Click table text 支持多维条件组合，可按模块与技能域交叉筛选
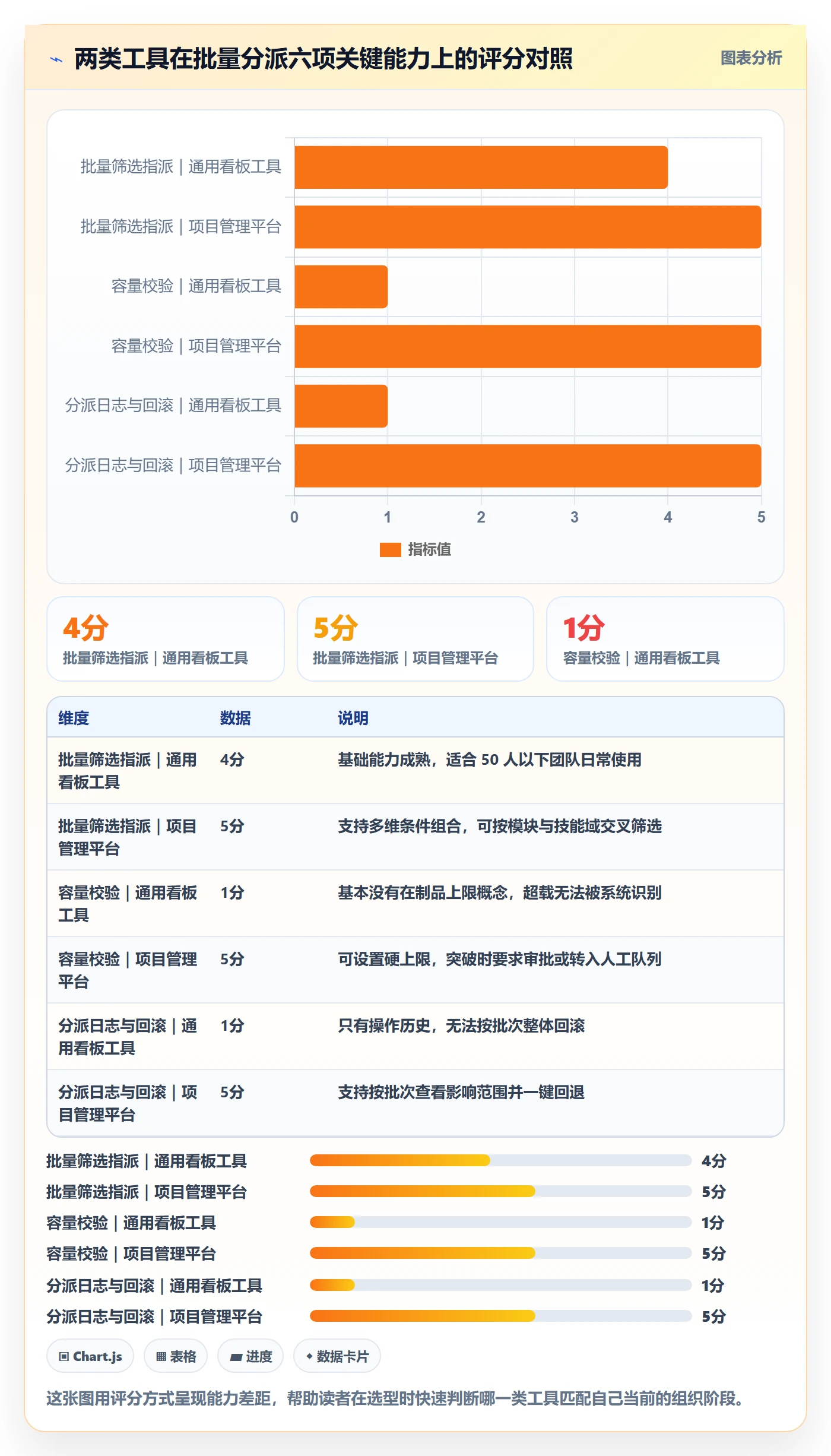 tap(500, 827)
